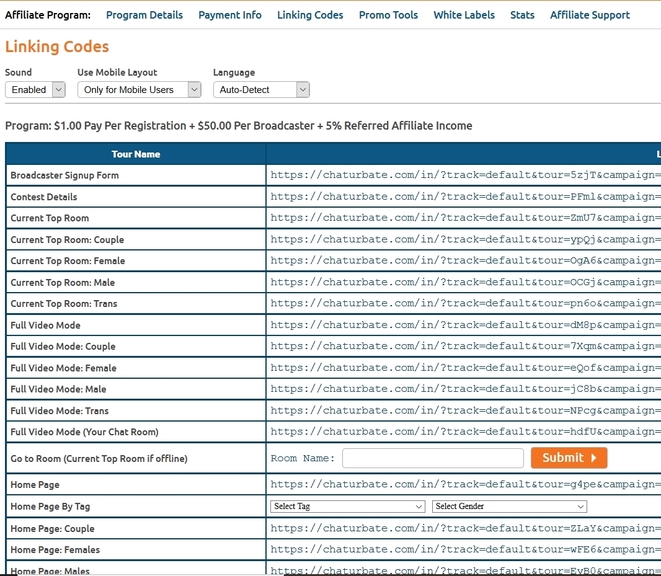This screenshot has height=576, width=661.
Task: Expand the Sound dropdown
Action: (x=35, y=89)
